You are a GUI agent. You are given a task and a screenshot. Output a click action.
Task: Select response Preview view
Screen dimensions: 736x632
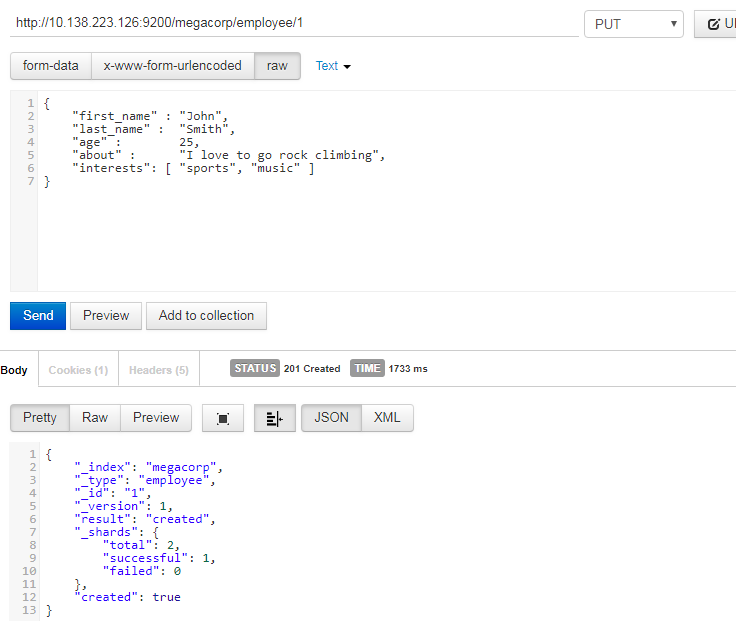[x=156, y=417]
